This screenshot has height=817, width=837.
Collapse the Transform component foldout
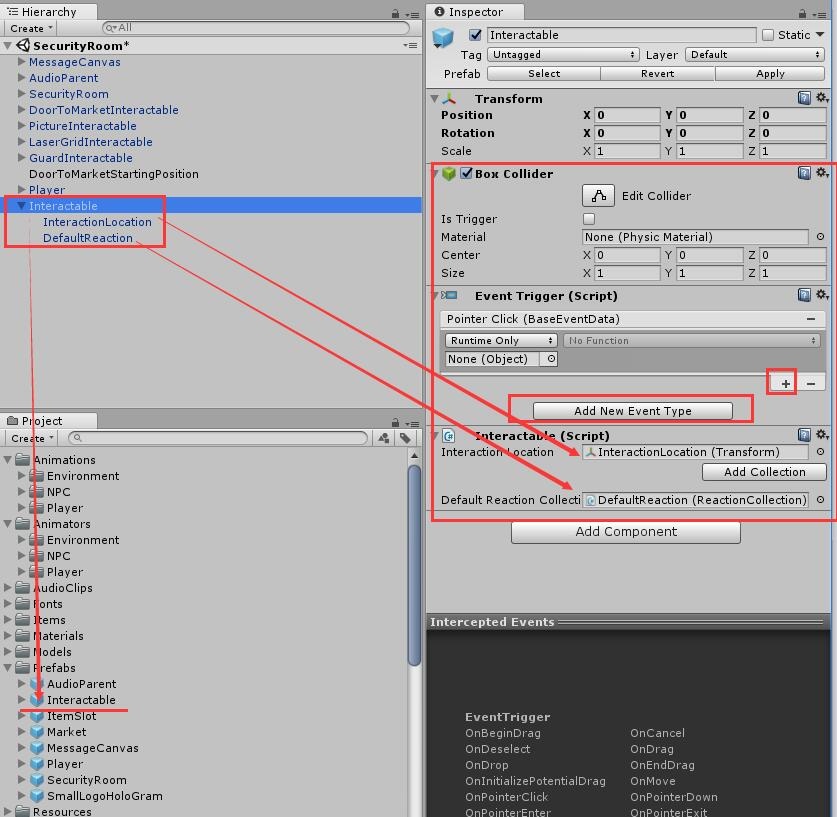[435, 98]
